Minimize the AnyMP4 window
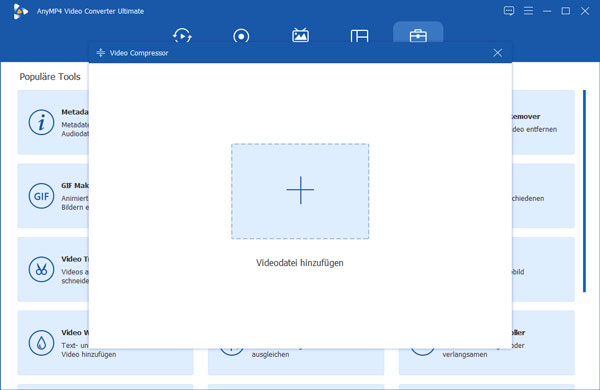 point(547,11)
